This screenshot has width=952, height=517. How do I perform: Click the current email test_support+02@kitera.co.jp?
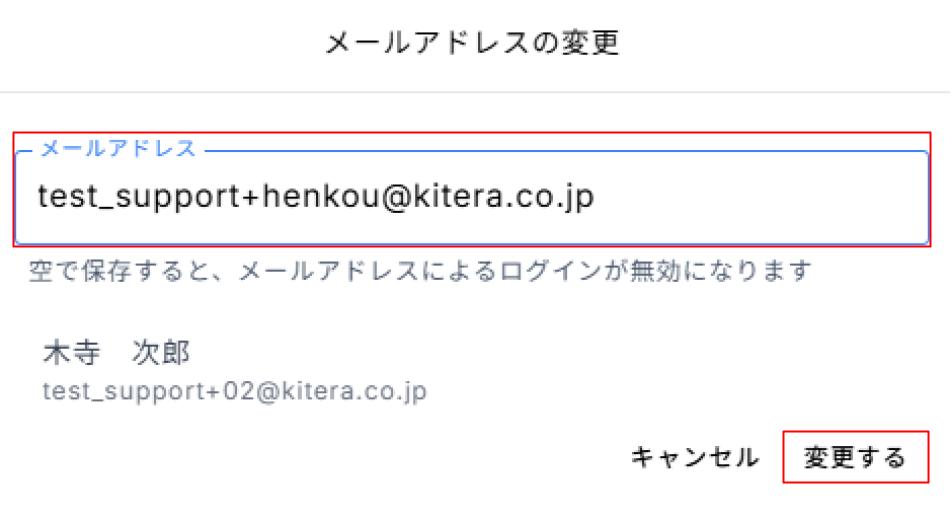[x=234, y=391]
